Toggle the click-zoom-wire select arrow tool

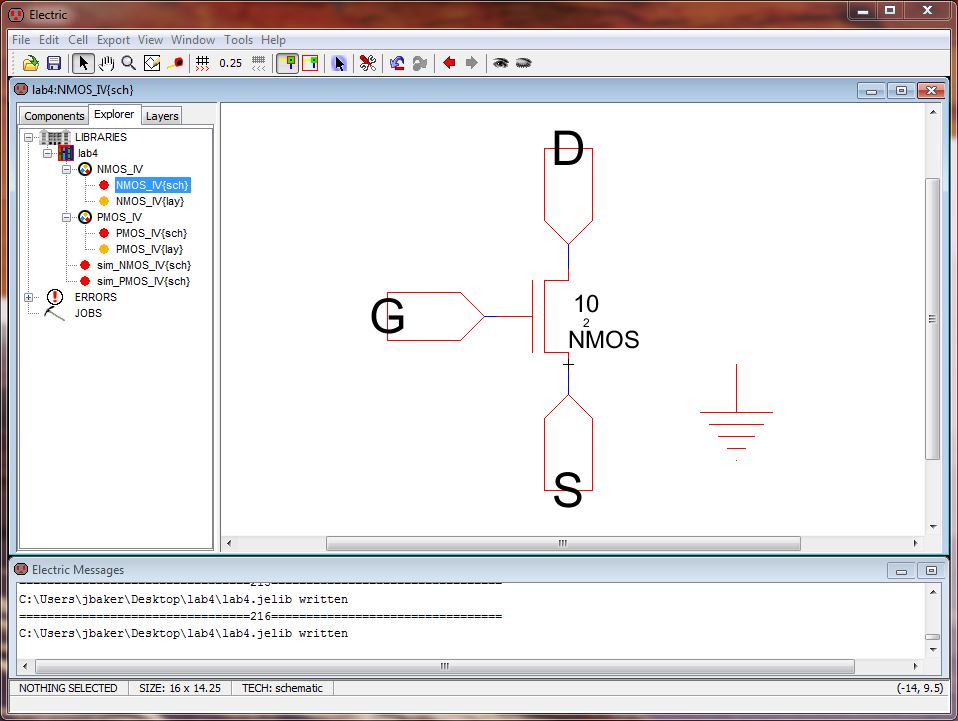pyautogui.click(x=84, y=63)
